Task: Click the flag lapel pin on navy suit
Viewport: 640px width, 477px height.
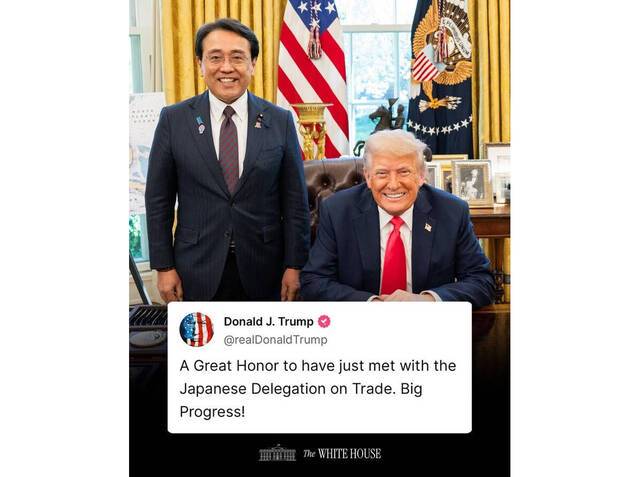Action: (427, 227)
